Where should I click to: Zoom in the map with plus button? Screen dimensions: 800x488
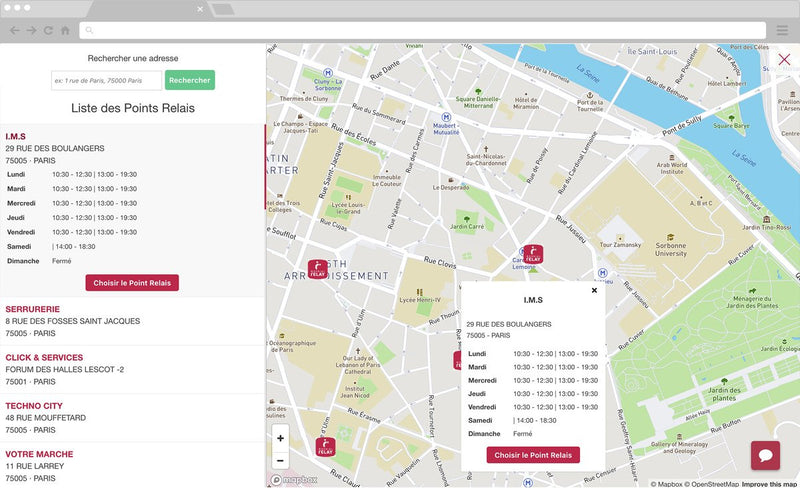tap(280, 438)
